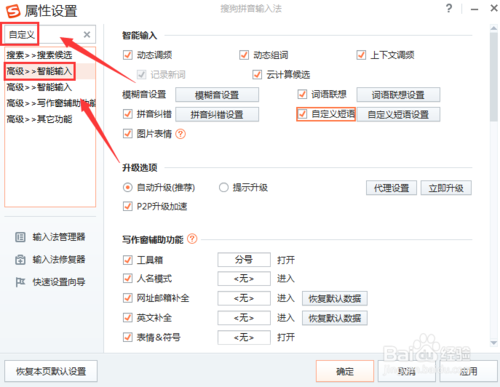
Task: Toggle the 人名模式 checkbox
Action: pos(128,278)
